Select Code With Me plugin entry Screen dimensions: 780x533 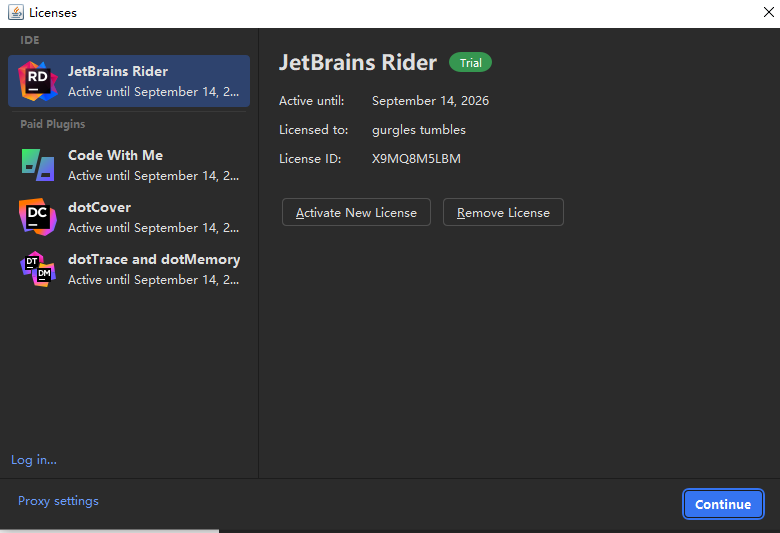[129, 165]
